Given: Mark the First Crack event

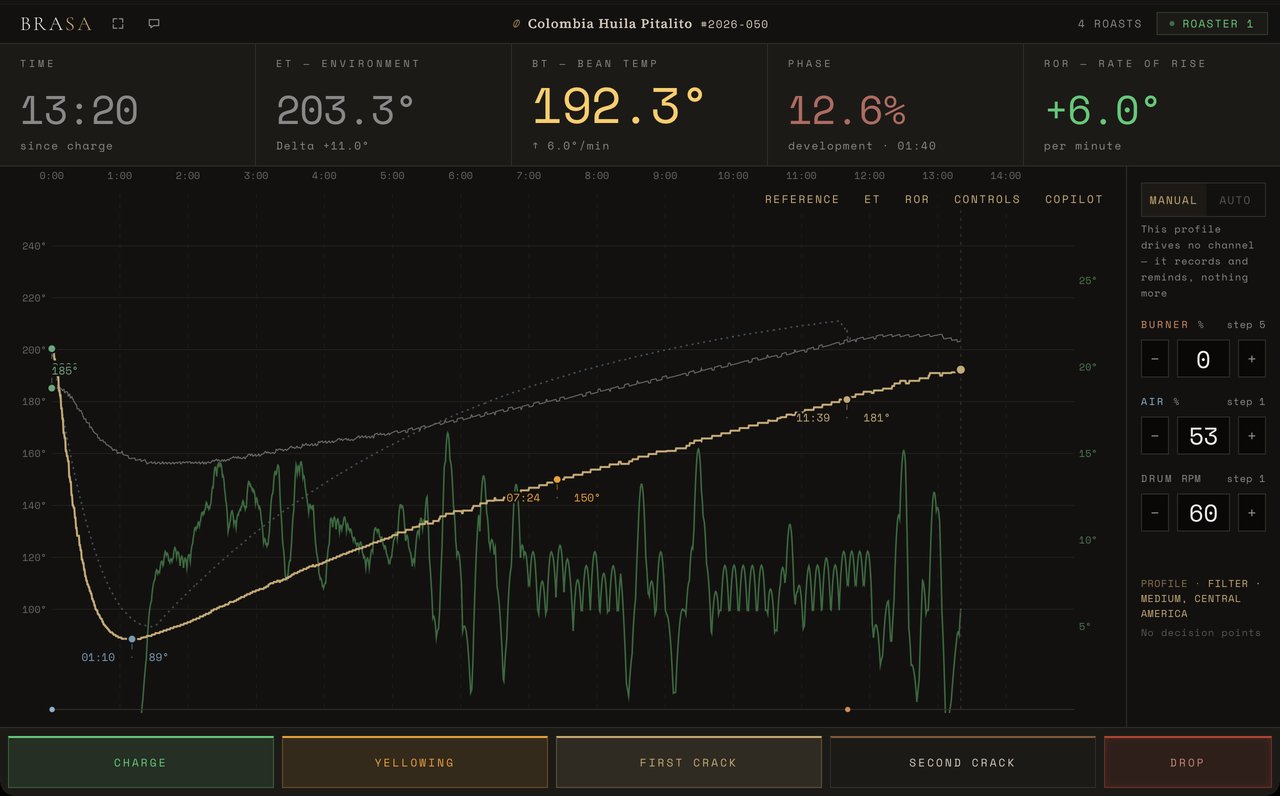Looking at the screenshot, I should point(688,762).
